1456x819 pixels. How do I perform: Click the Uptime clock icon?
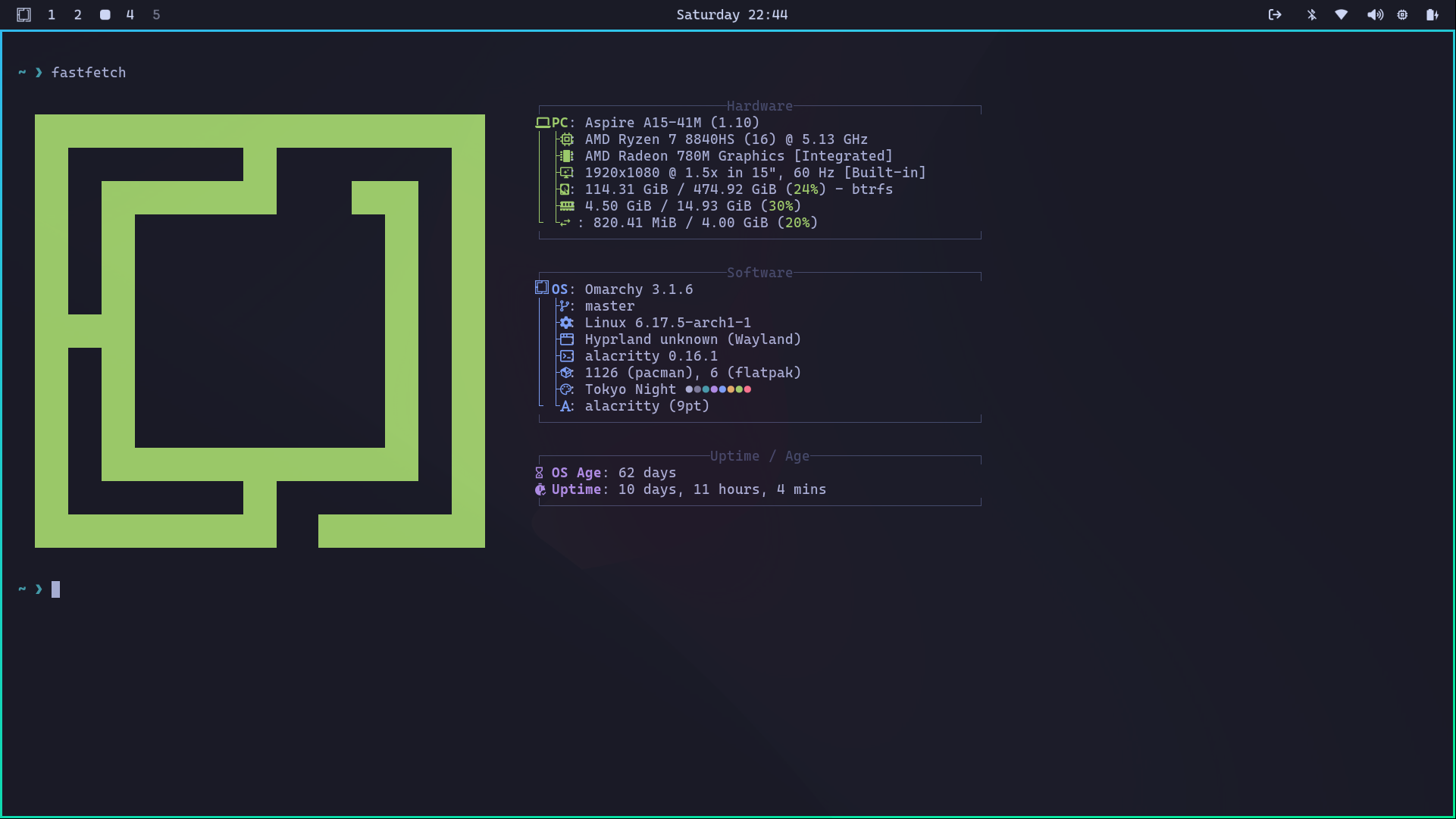(540, 489)
